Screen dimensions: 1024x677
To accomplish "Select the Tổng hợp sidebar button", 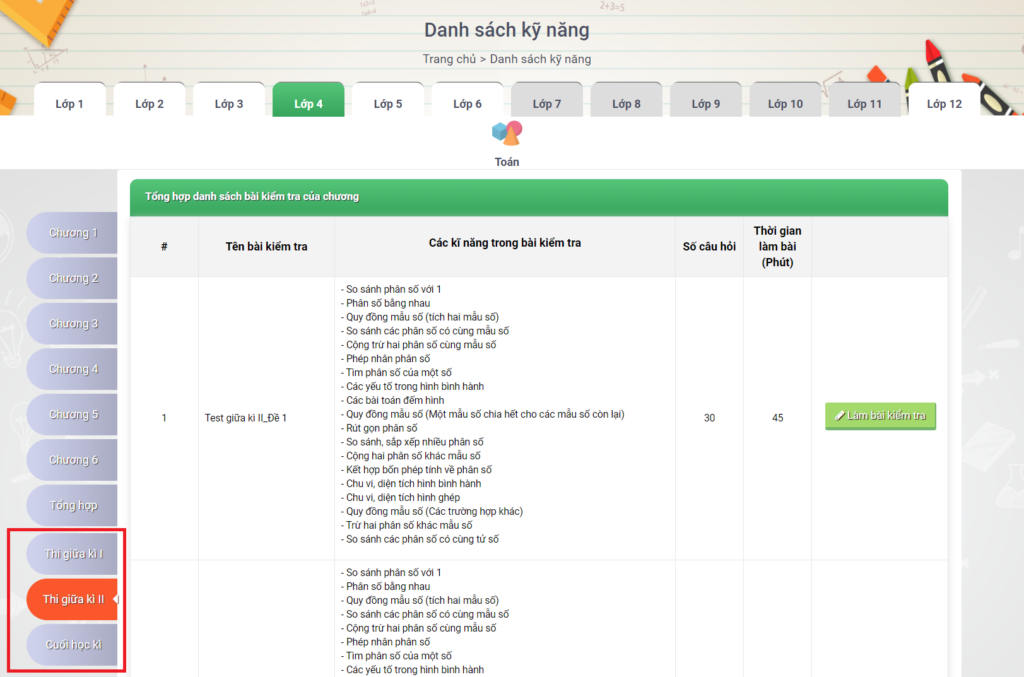I will tap(72, 505).
